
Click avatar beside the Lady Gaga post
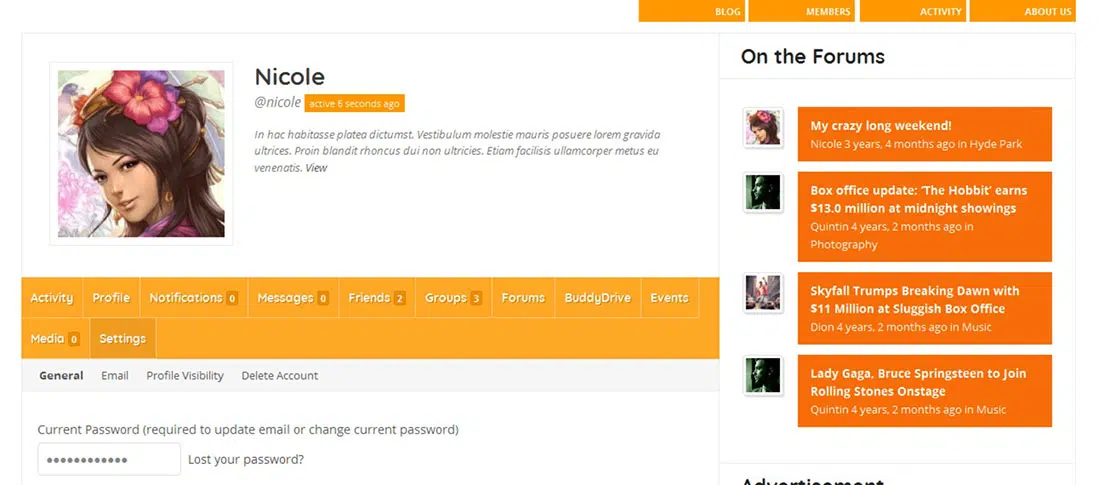763,376
